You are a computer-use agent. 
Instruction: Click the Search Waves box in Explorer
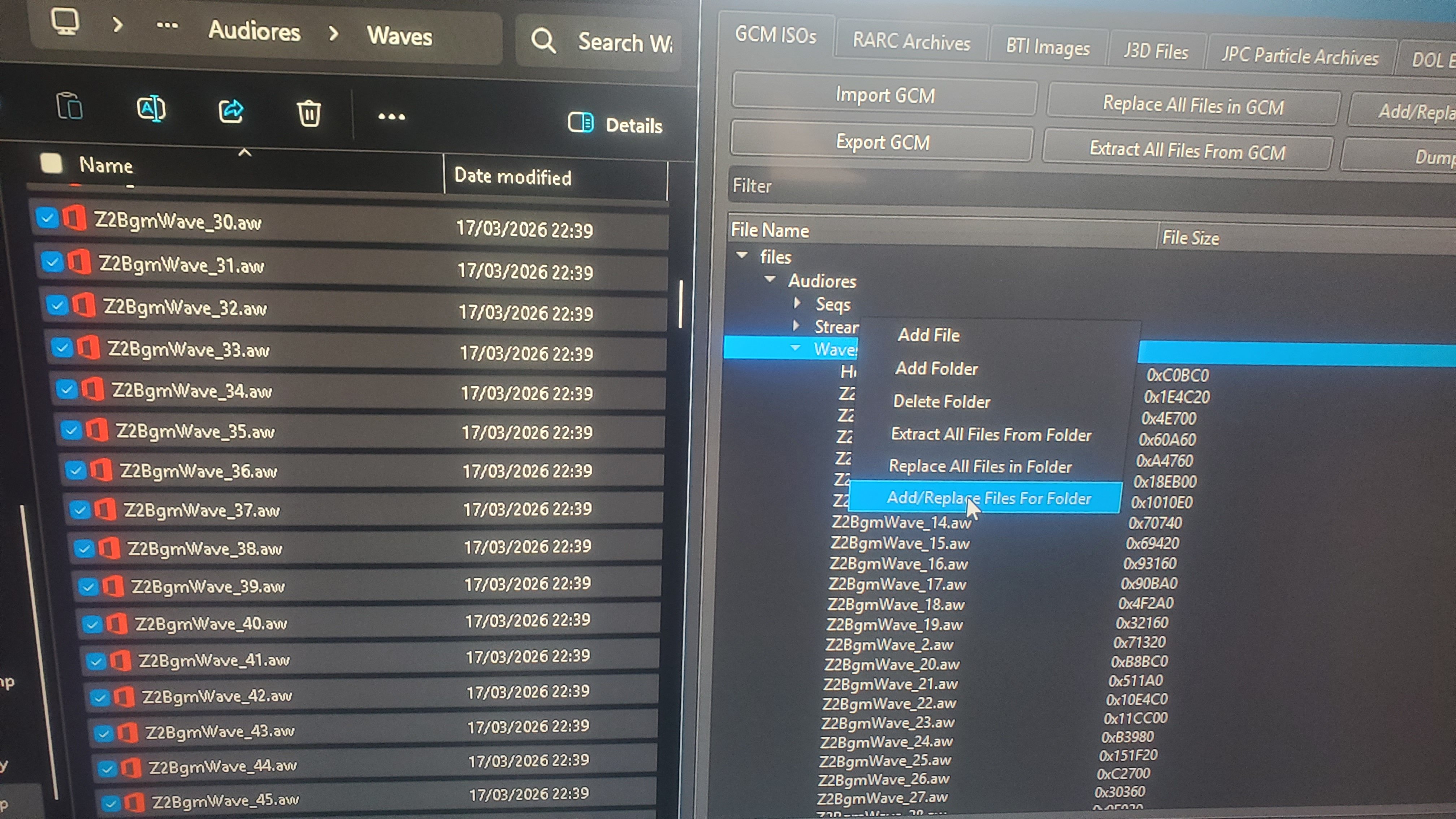[x=599, y=42]
